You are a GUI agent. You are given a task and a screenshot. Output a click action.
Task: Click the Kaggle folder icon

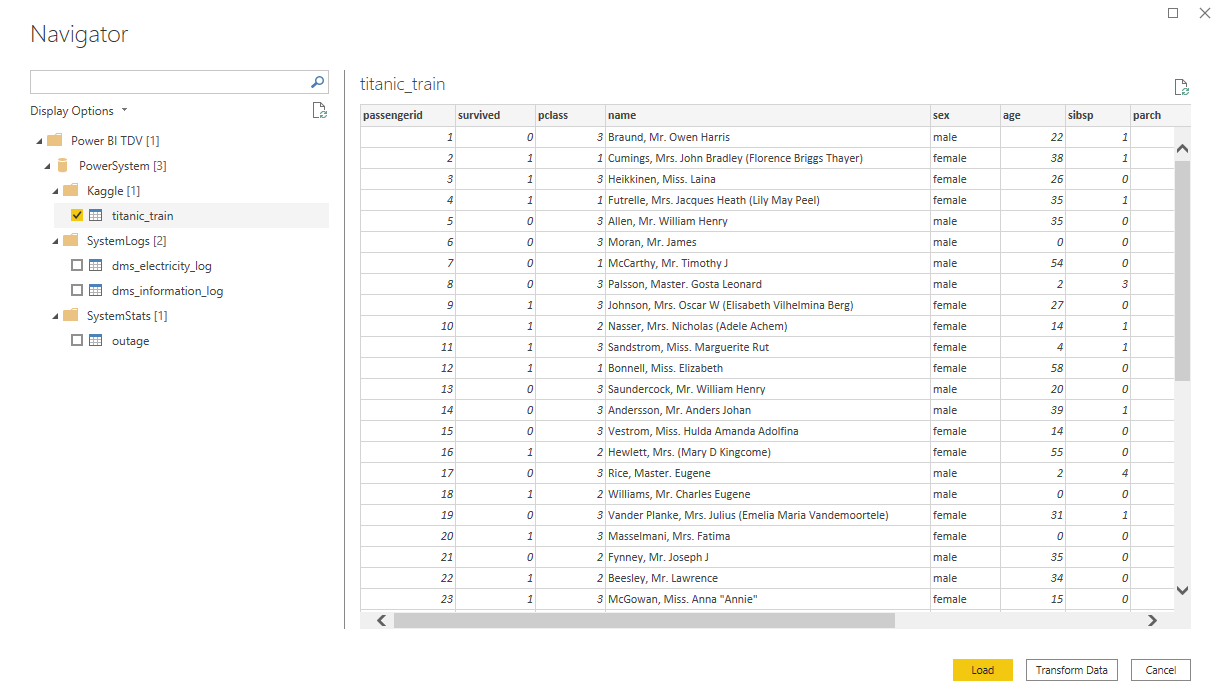point(71,191)
